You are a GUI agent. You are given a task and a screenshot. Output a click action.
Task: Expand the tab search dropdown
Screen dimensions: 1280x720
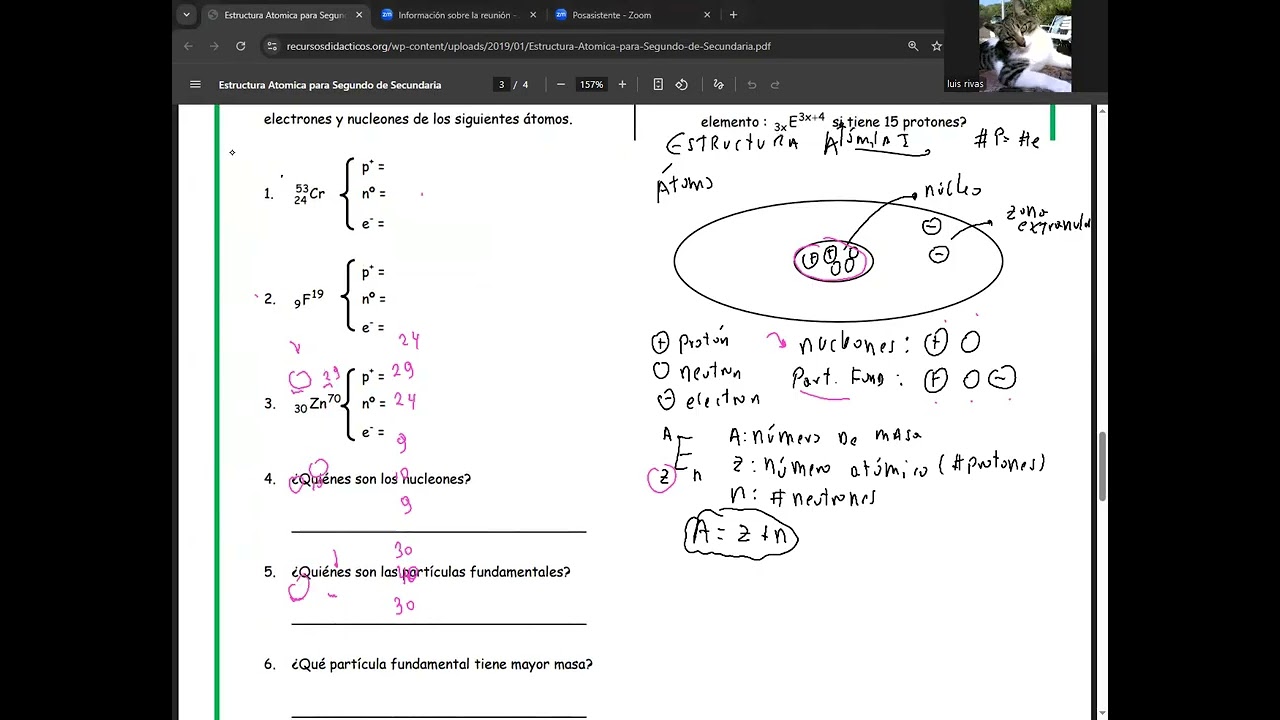(x=186, y=15)
